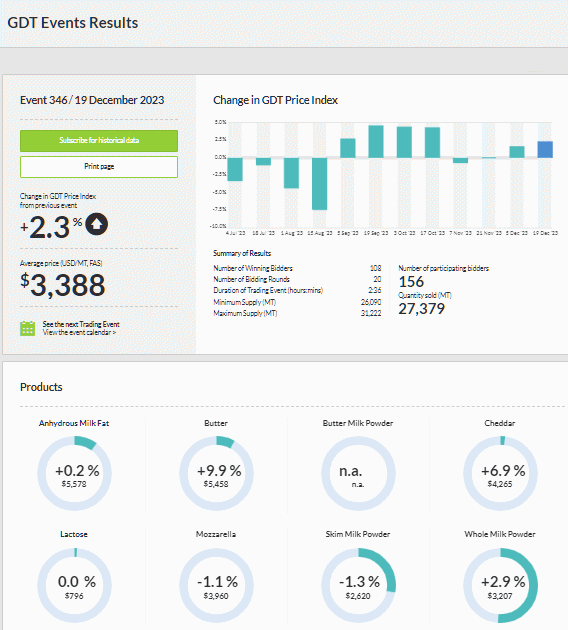Image resolution: width=568 pixels, height=630 pixels.
Task: Click the Maximum Supply (MT) row
Action: click(x=297, y=313)
